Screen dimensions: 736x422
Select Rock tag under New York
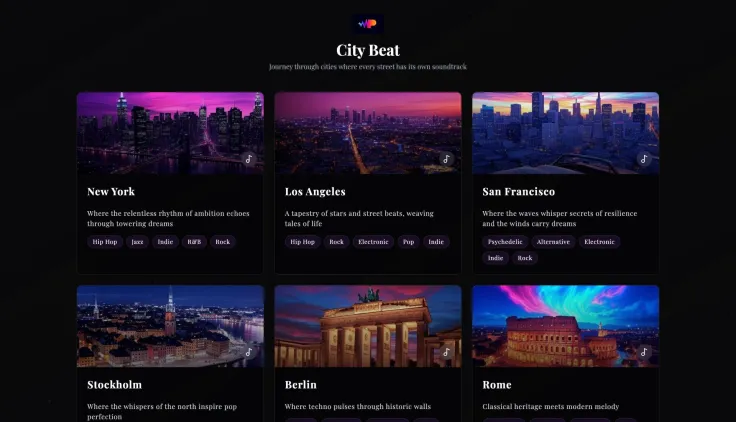point(223,242)
